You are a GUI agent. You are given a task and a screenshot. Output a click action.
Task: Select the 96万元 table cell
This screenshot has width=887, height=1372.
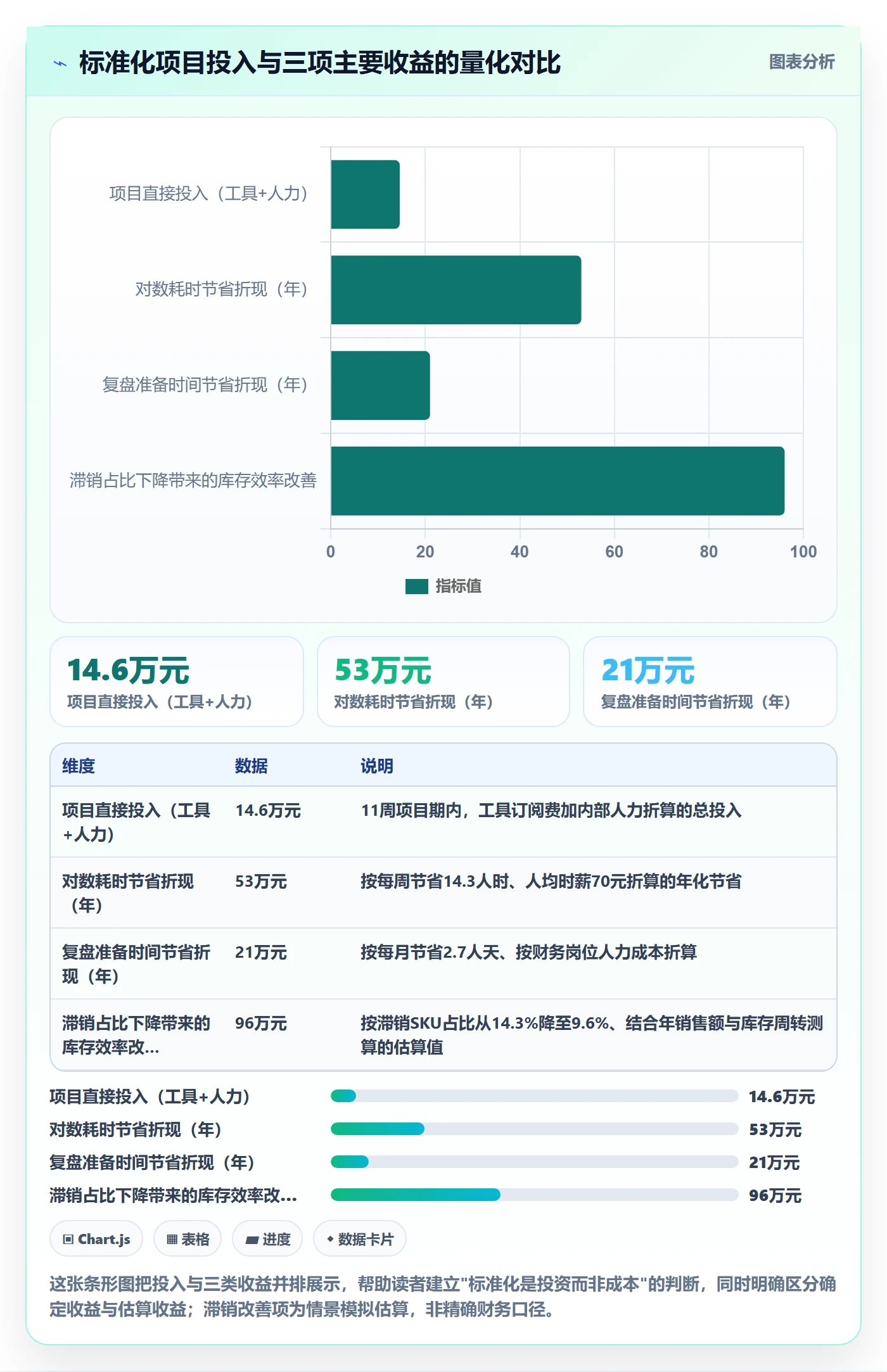(261, 1024)
